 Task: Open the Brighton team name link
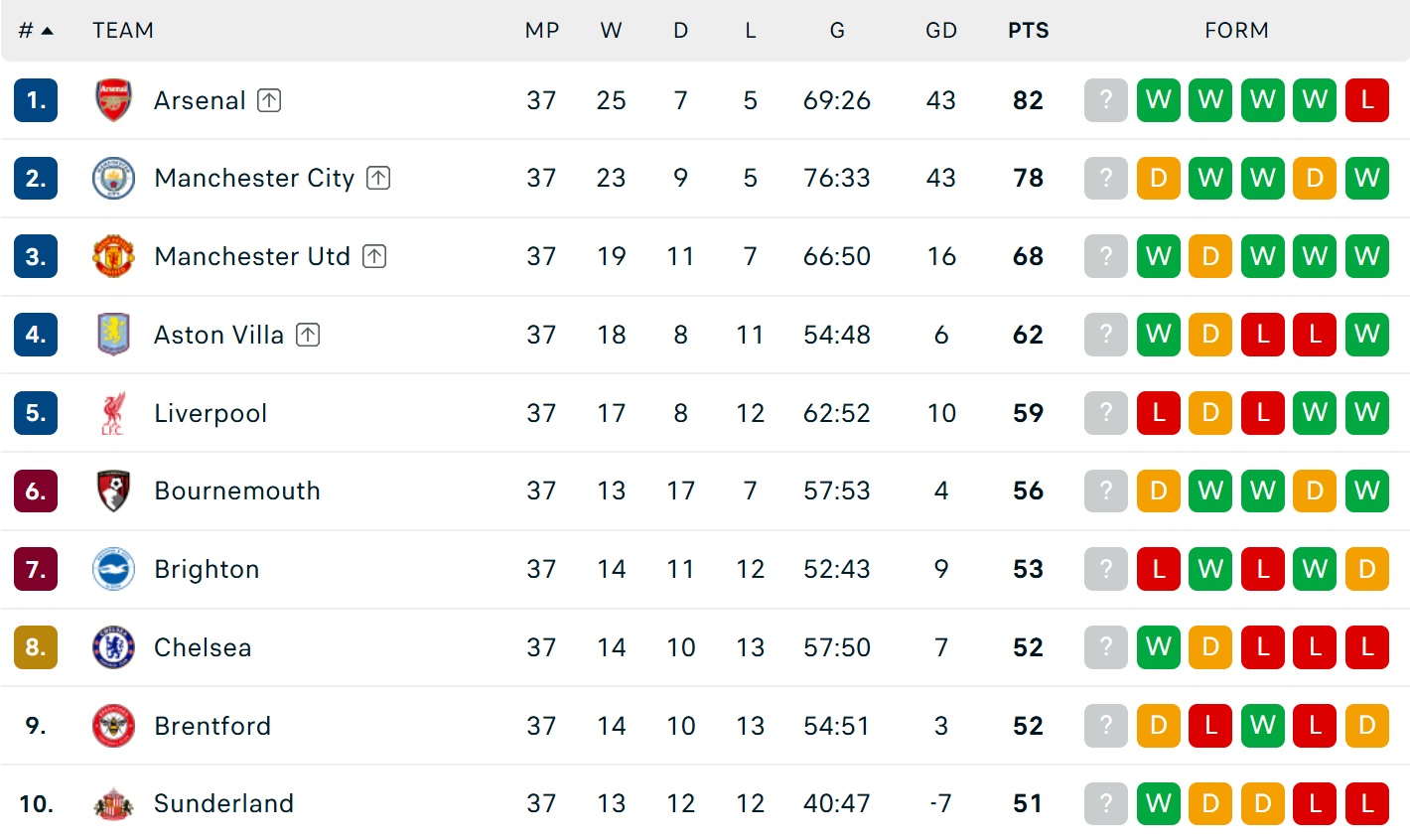[x=207, y=569]
